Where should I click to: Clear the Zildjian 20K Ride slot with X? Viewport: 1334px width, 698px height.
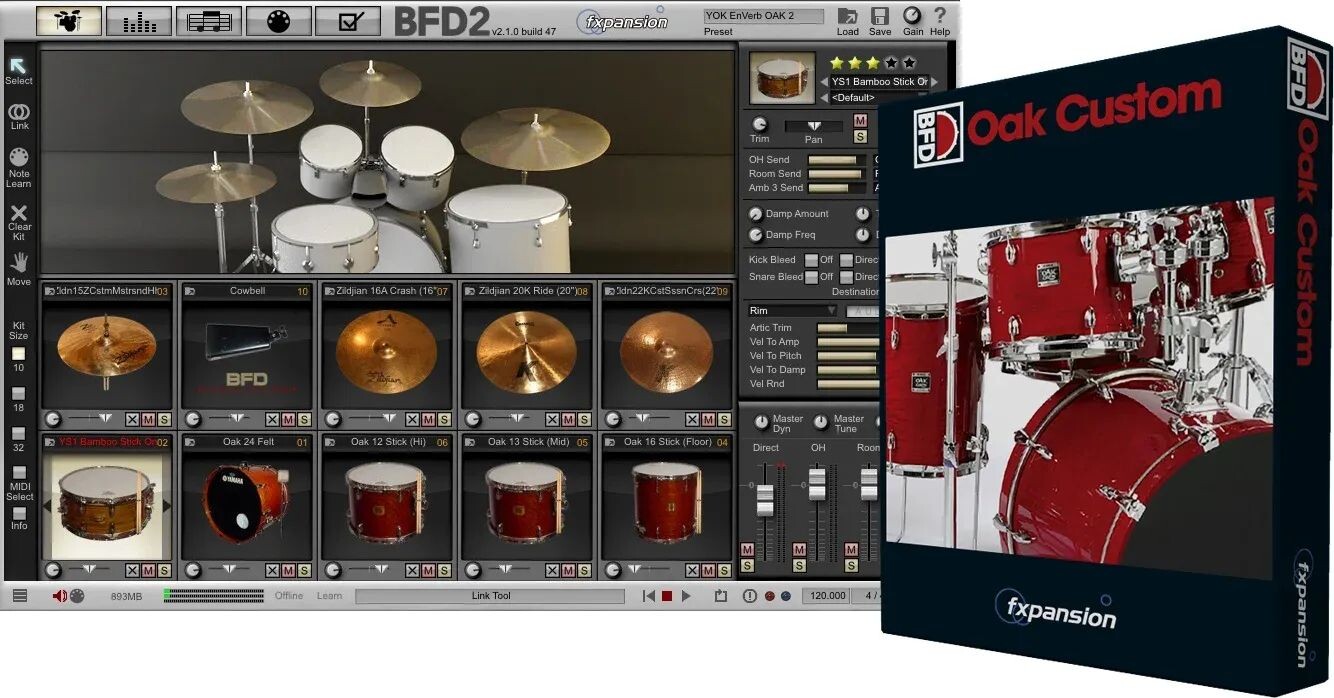click(x=552, y=419)
